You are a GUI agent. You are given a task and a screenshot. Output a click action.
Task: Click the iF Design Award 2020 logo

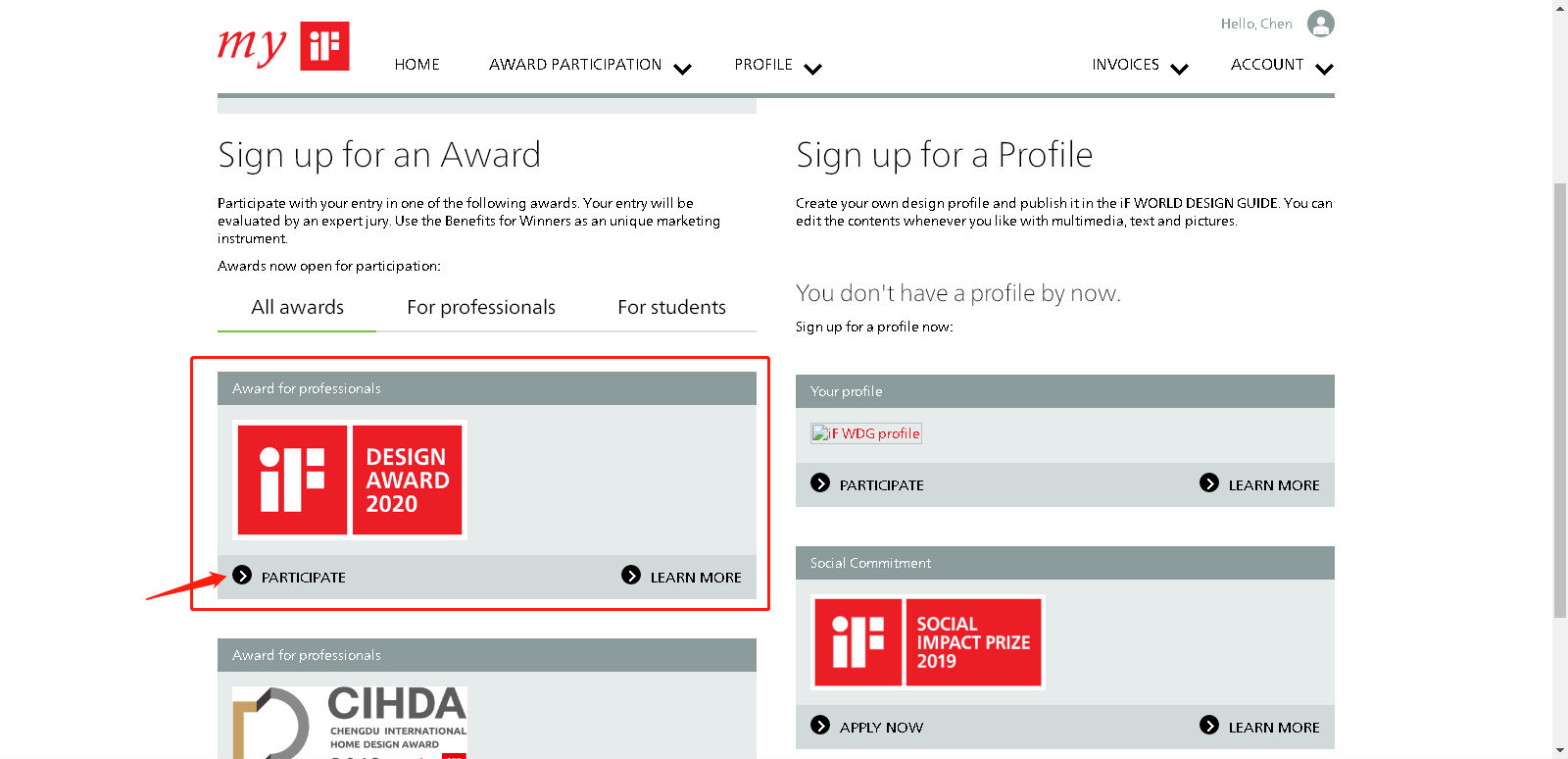coord(350,480)
